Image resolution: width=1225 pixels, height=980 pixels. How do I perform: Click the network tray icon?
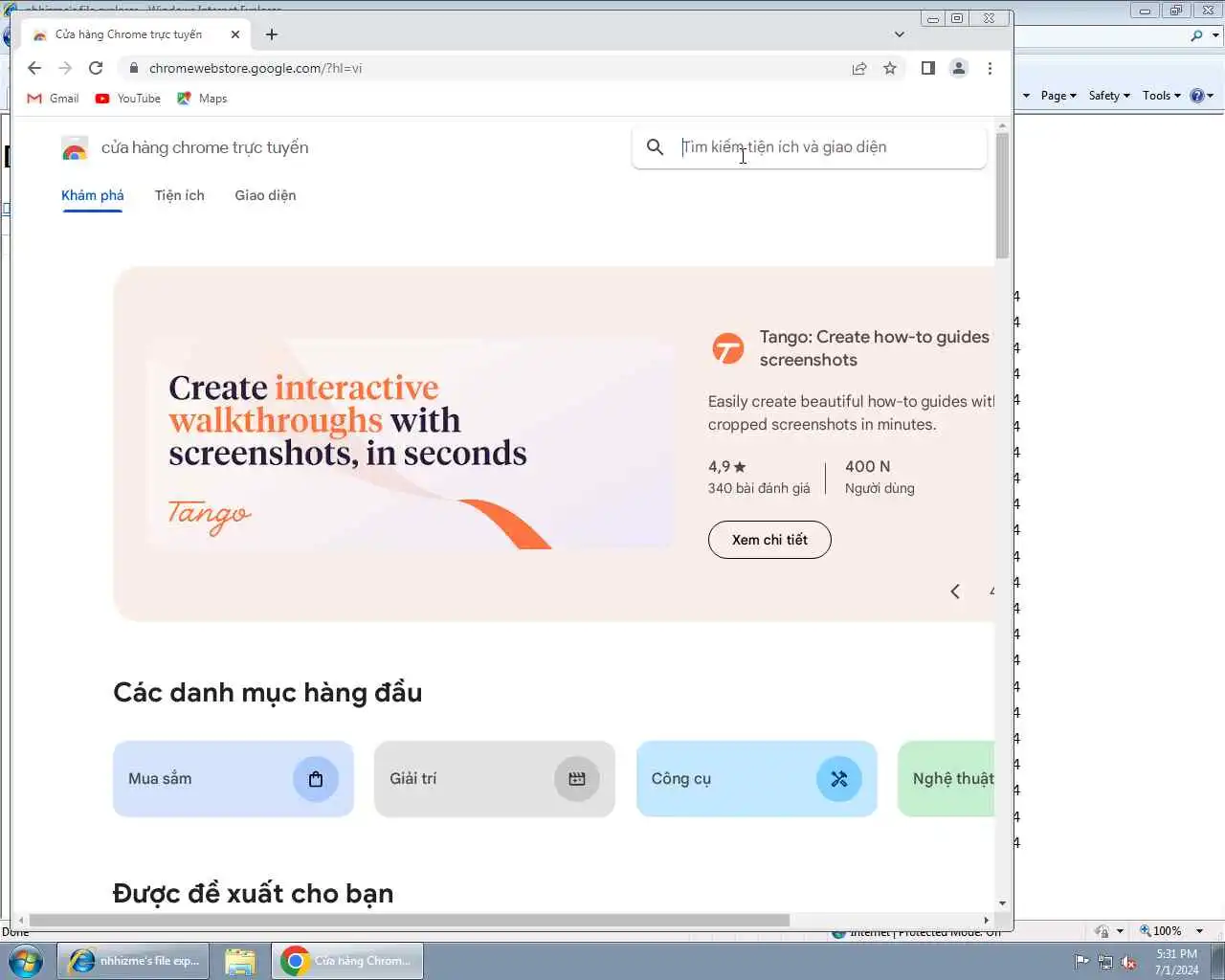(1105, 962)
